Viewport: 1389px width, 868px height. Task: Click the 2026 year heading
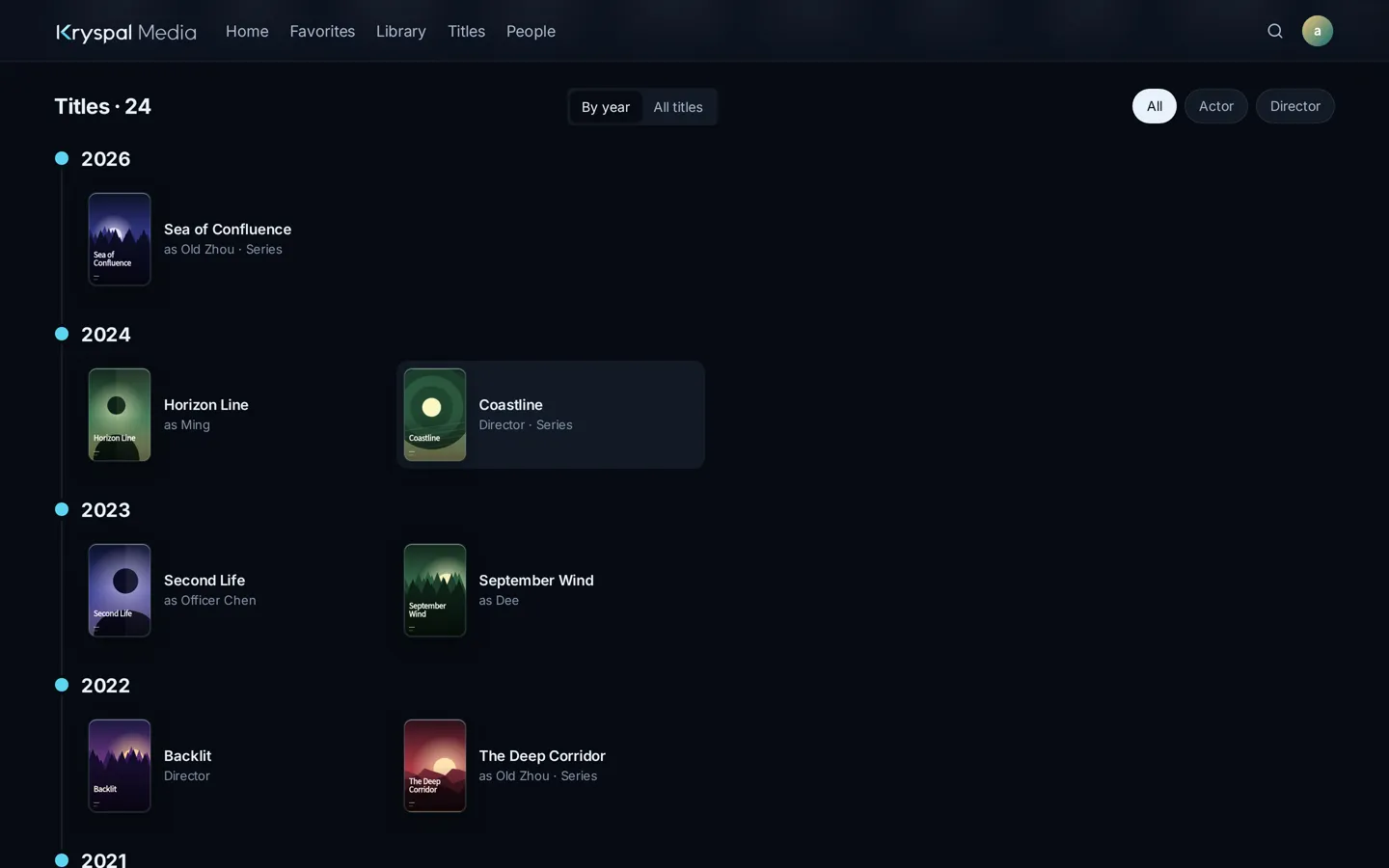click(x=106, y=159)
